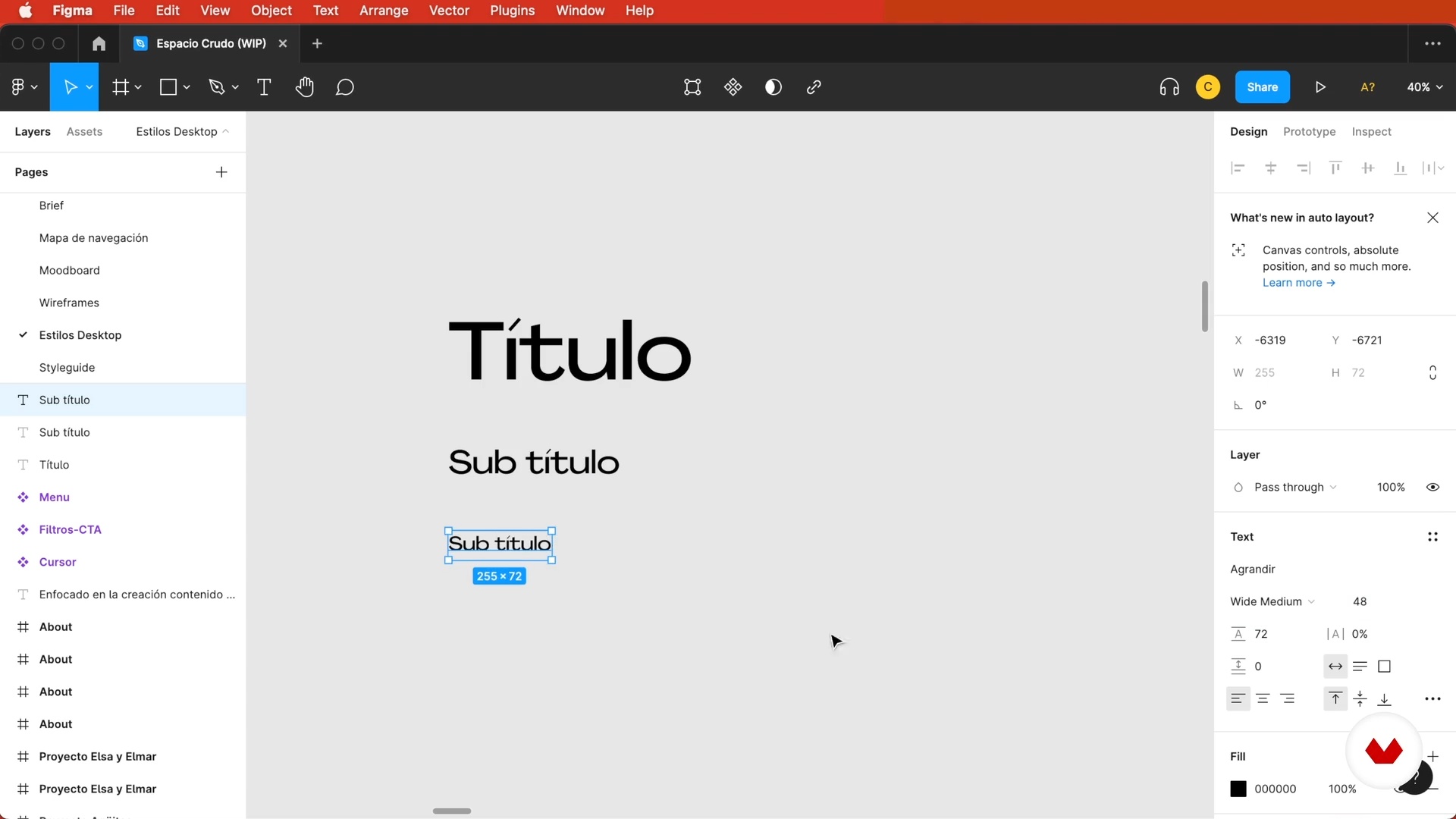Open the Figma main menu icon
Image resolution: width=1456 pixels, height=819 pixels.
18,87
